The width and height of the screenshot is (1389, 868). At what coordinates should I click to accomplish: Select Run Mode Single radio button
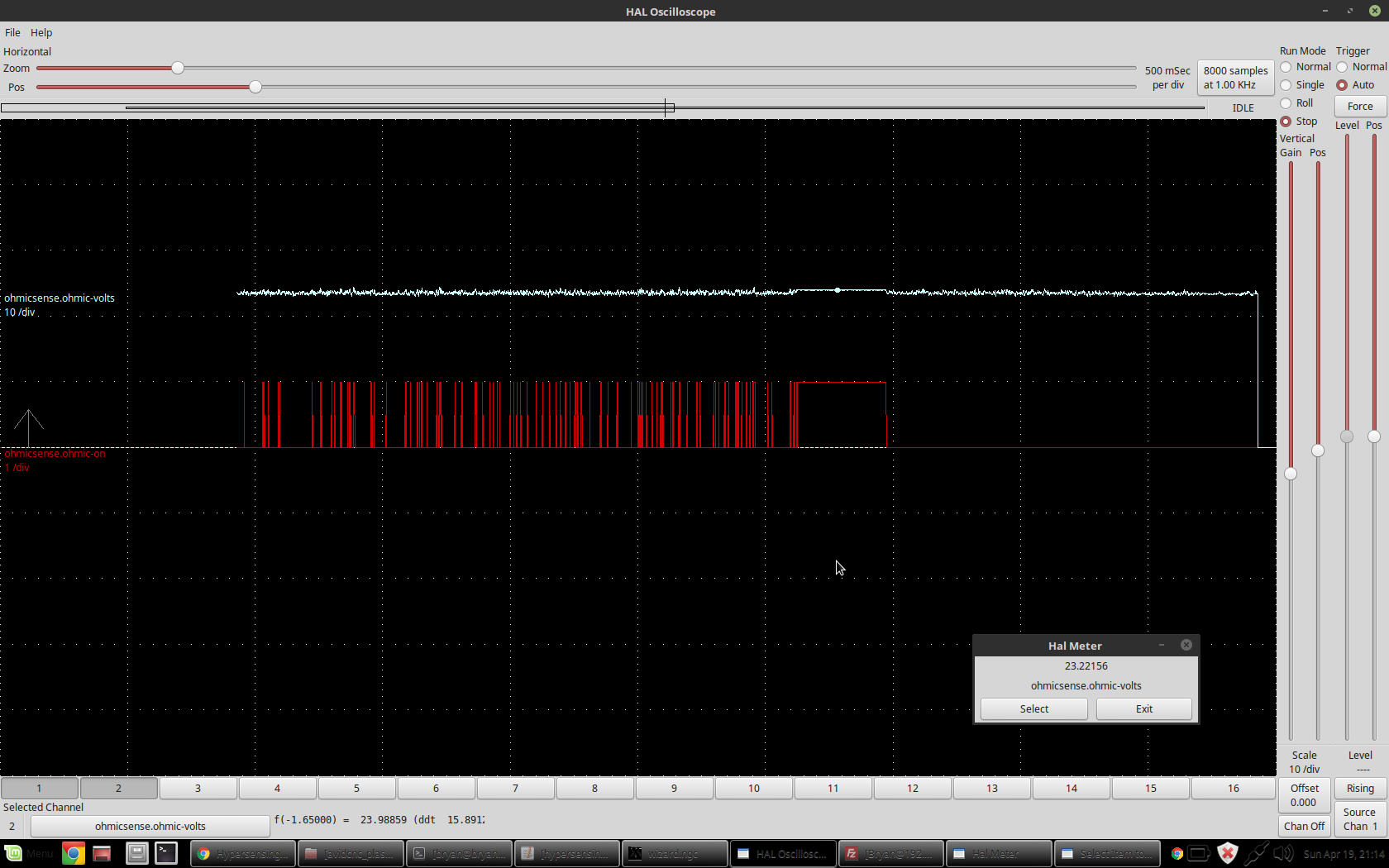[x=1286, y=85]
